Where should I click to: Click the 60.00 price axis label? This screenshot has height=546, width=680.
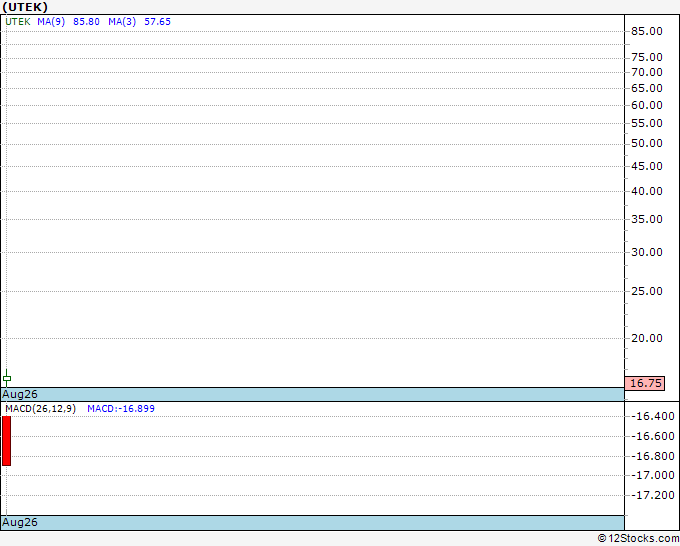tap(647, 105)
